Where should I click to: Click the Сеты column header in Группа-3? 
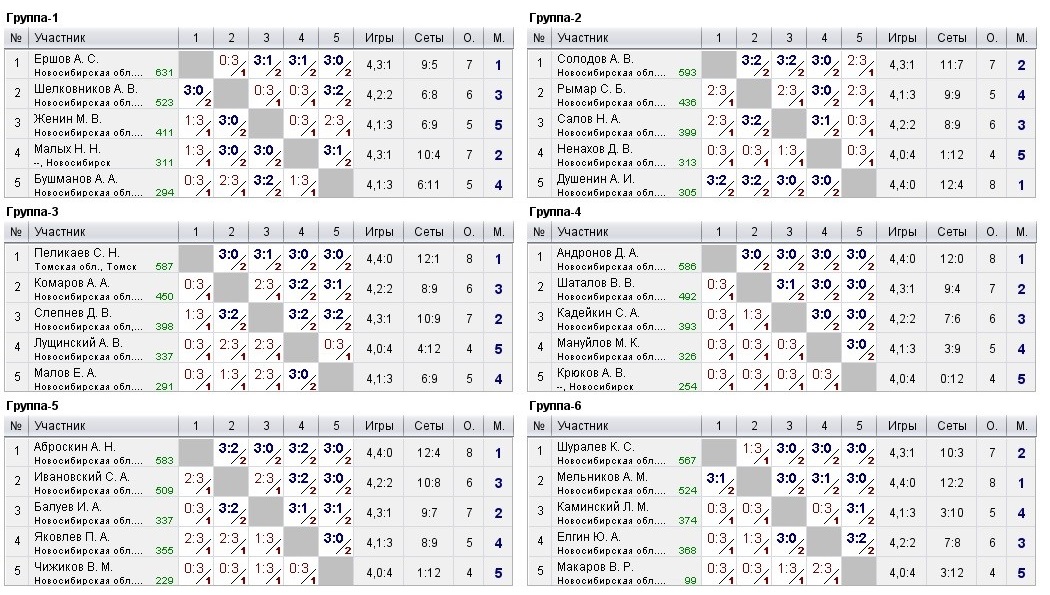click(x=429, y=232)
